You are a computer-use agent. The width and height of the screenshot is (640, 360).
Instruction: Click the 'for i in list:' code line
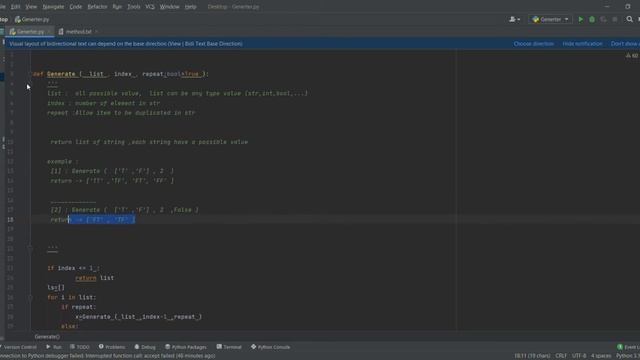point(72,298)
